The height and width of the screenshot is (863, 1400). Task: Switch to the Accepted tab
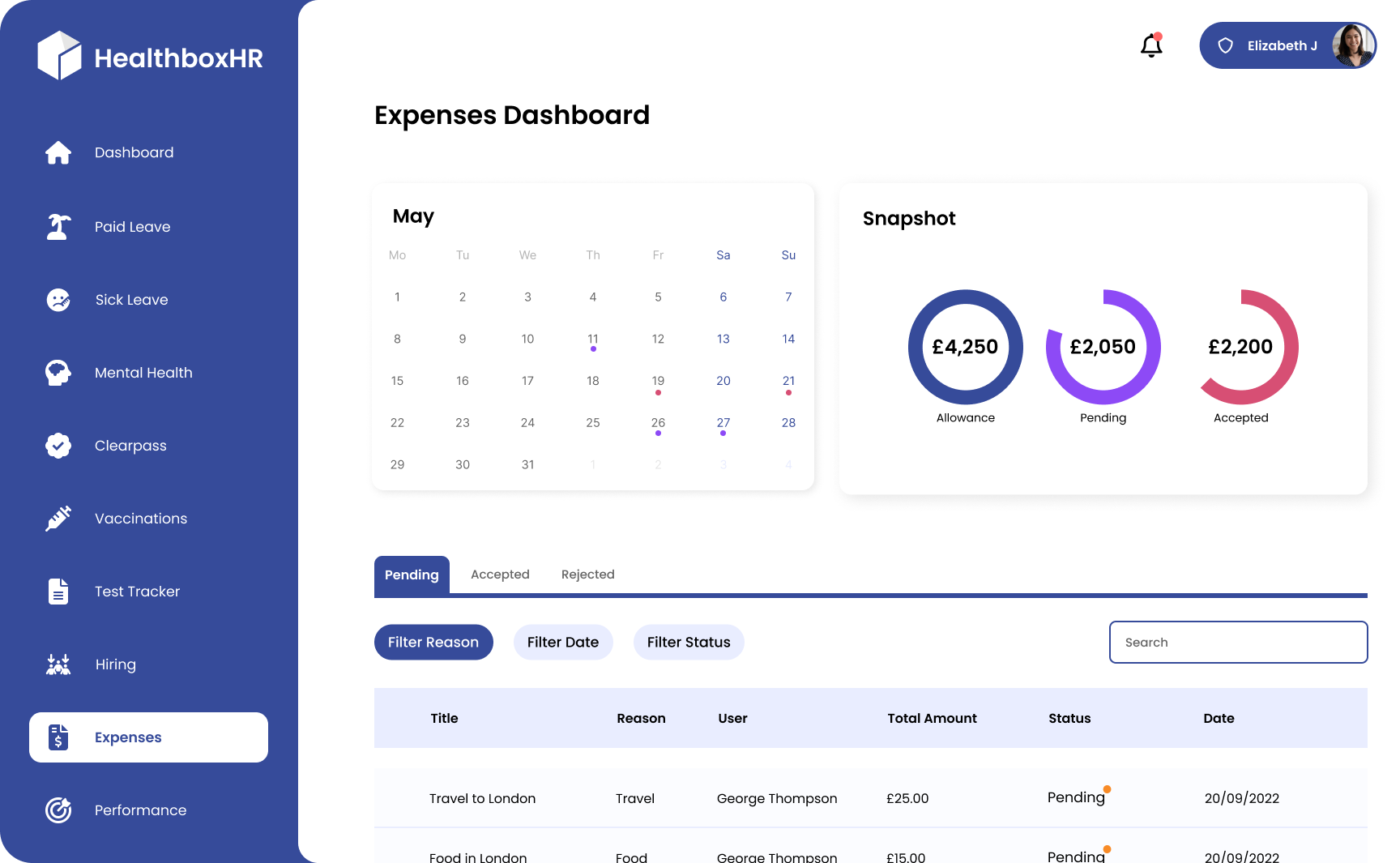pyautogui.click(x=500, y=575)
